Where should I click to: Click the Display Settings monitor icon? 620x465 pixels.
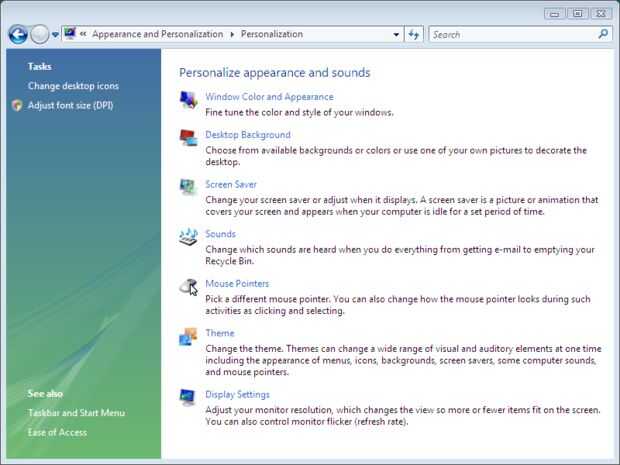(x=187, y=397)
